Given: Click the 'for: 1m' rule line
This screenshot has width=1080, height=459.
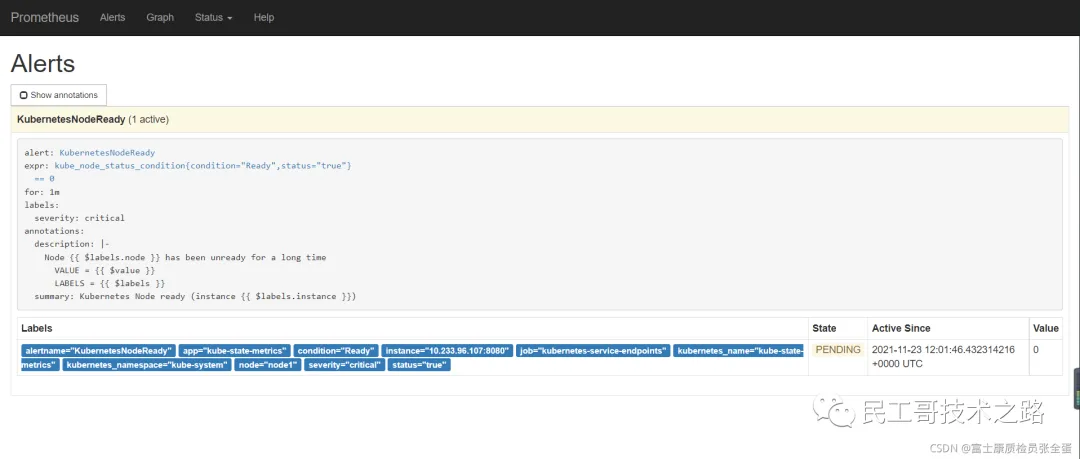Looking at the screenshot, I should (x=42, y=192).
